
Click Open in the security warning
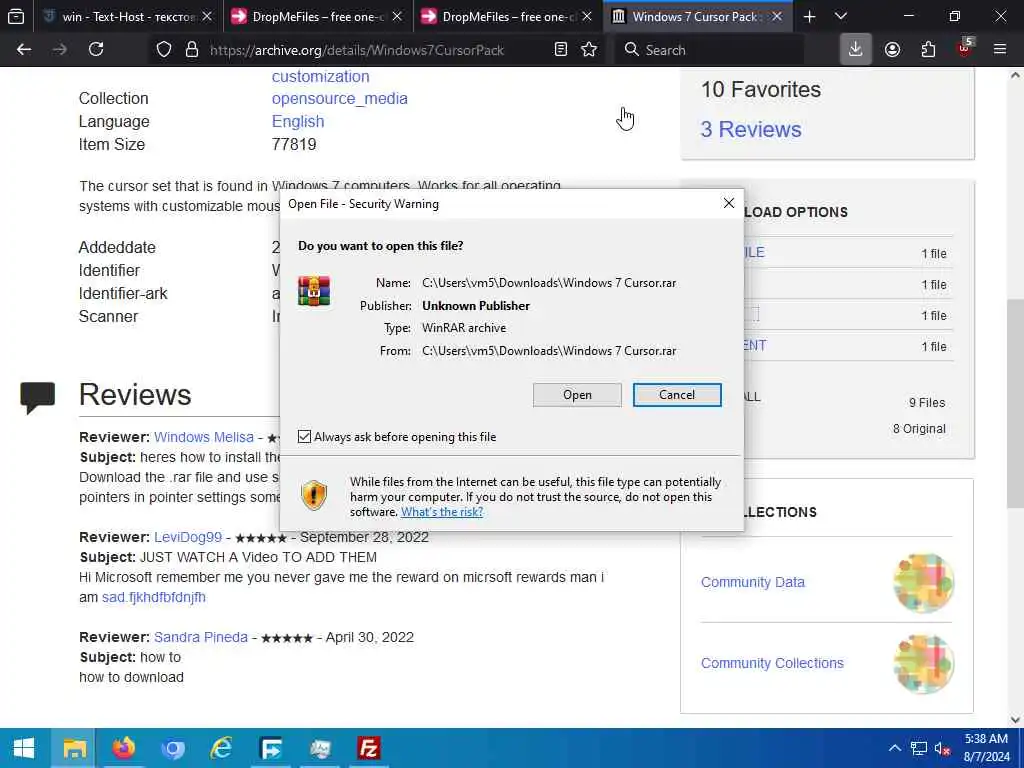577,394
